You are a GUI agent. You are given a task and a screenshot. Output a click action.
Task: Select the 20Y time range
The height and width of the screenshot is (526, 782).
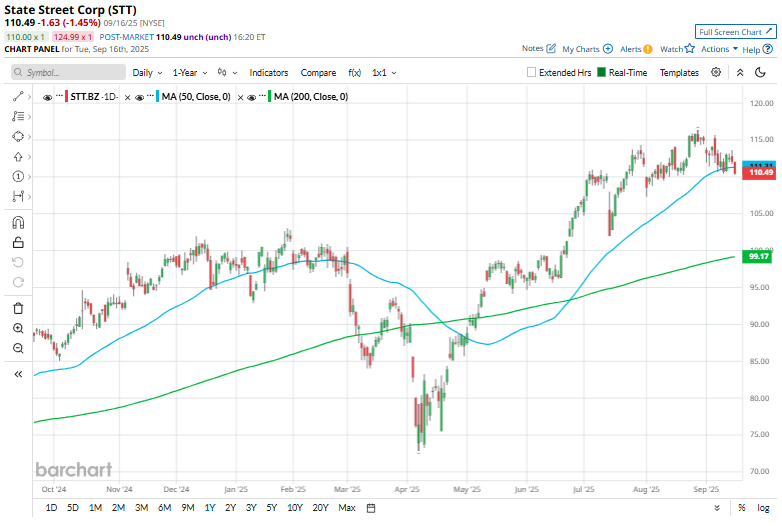320,508
